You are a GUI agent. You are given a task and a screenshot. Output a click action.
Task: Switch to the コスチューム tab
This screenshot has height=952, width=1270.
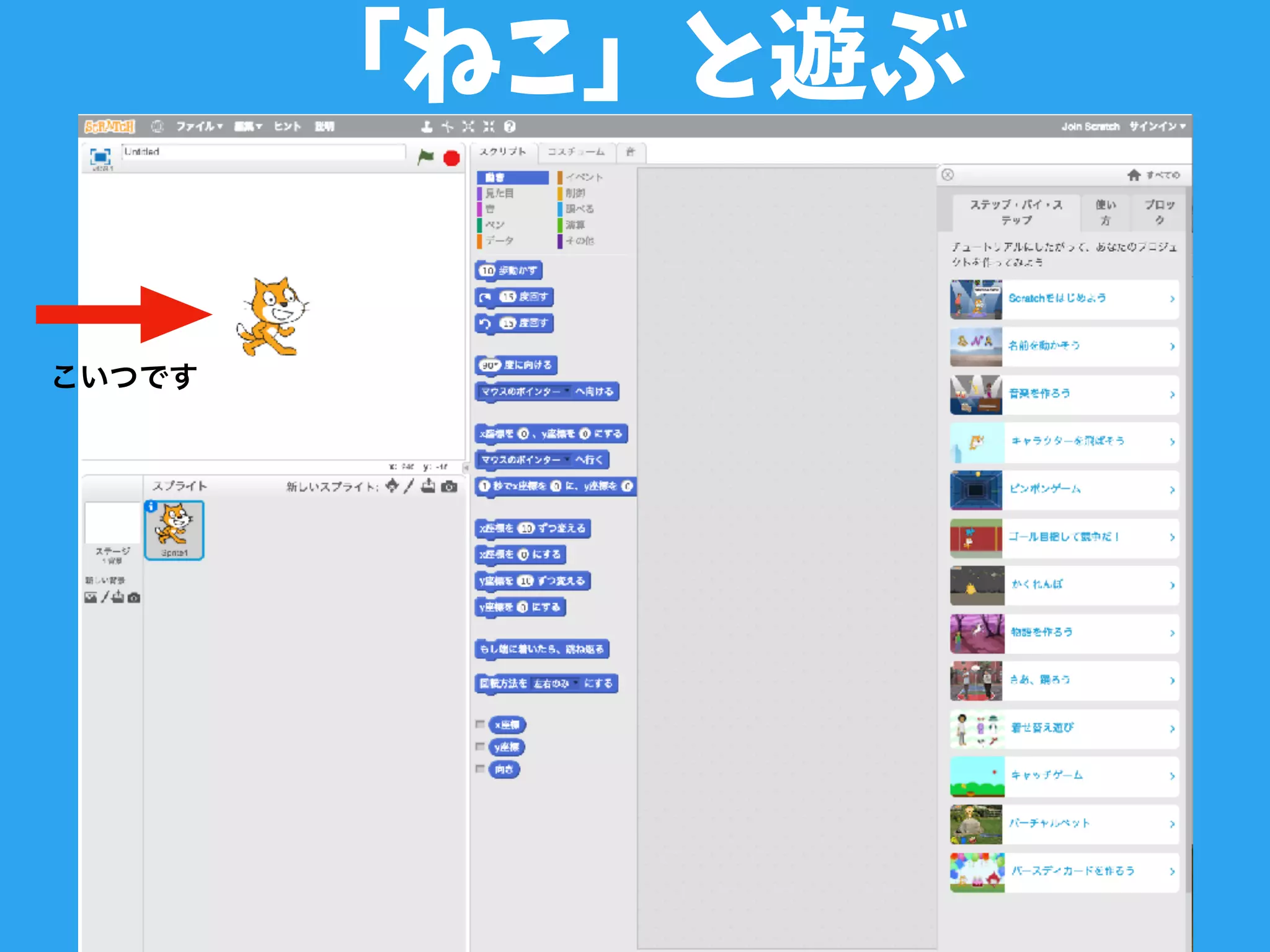pyautogui.click(x=576, y=152)
